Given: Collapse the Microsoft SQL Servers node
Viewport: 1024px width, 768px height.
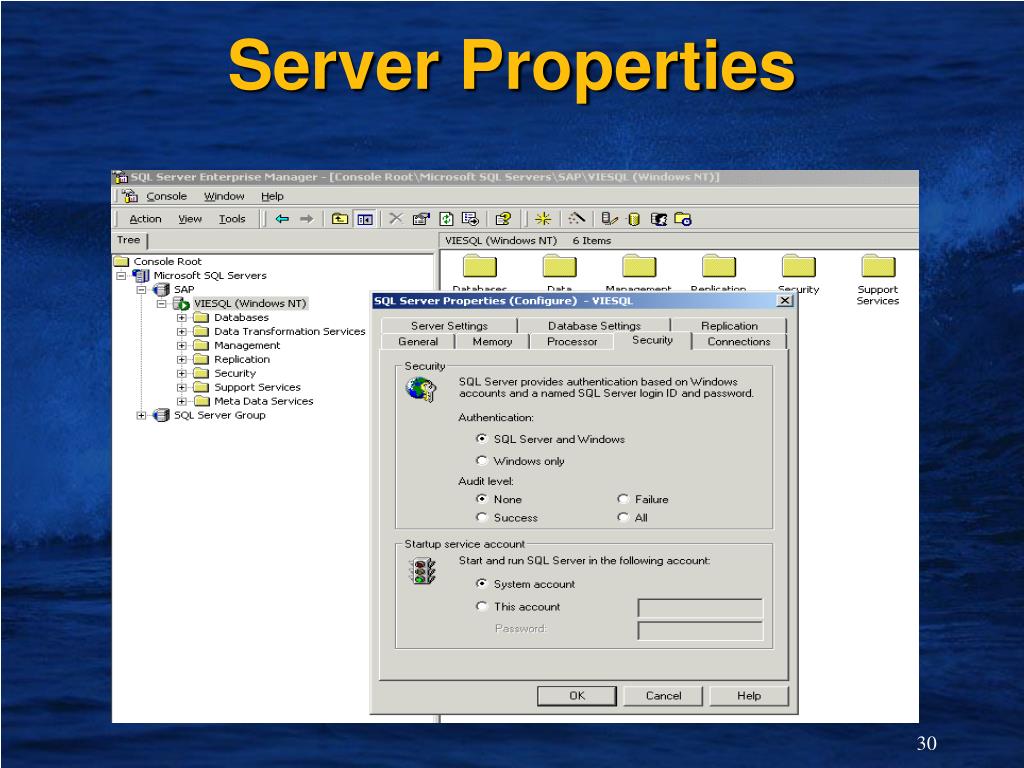Looking at the screenshot, I should click(121, 276).
